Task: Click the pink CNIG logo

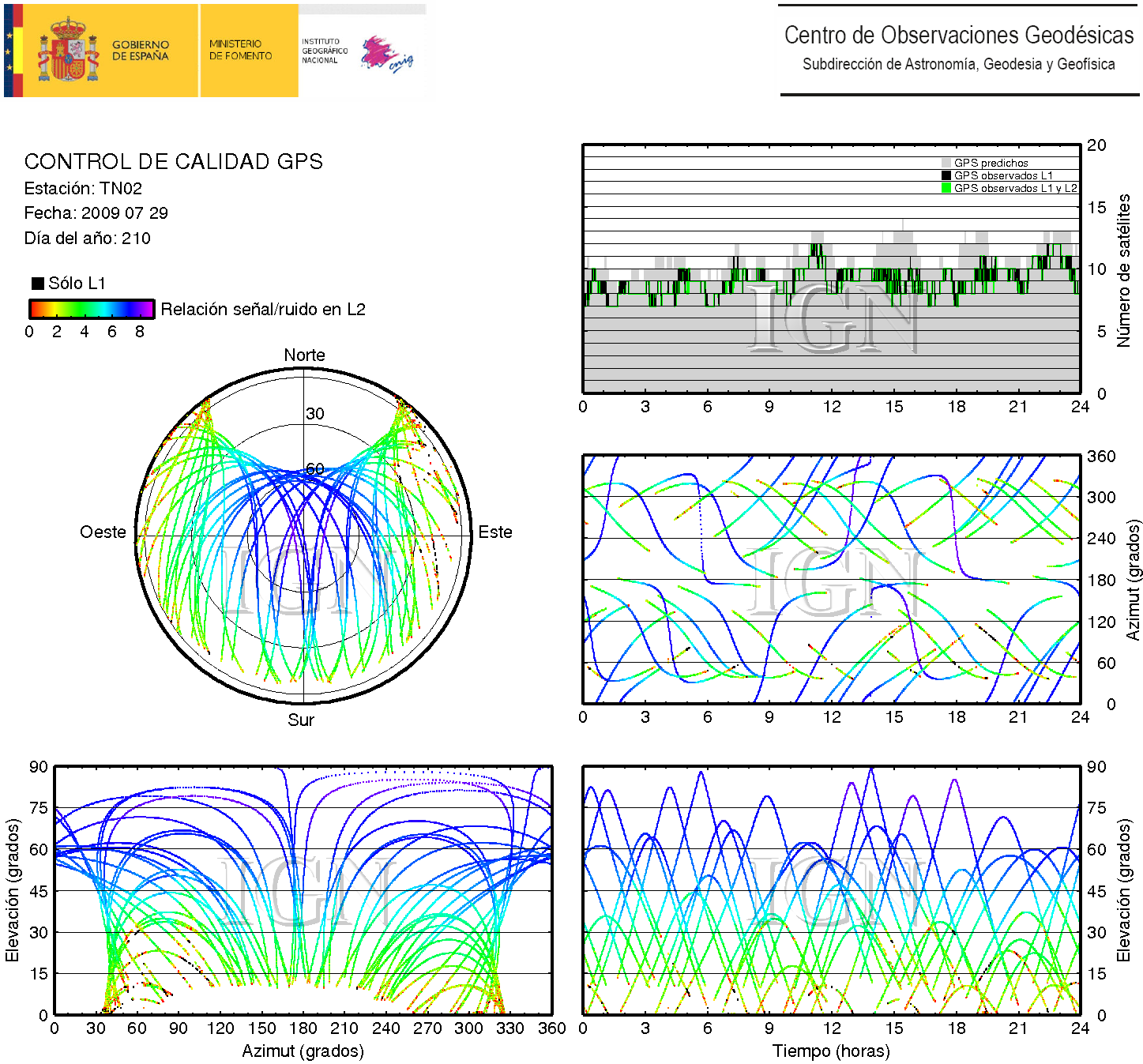Action: [385, 54]
